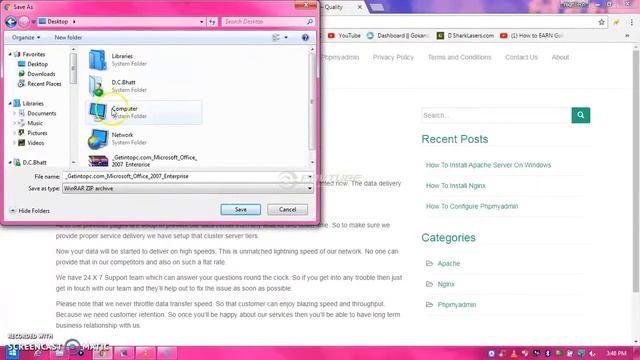Open the Contact Us nav item

pos(521,58)
